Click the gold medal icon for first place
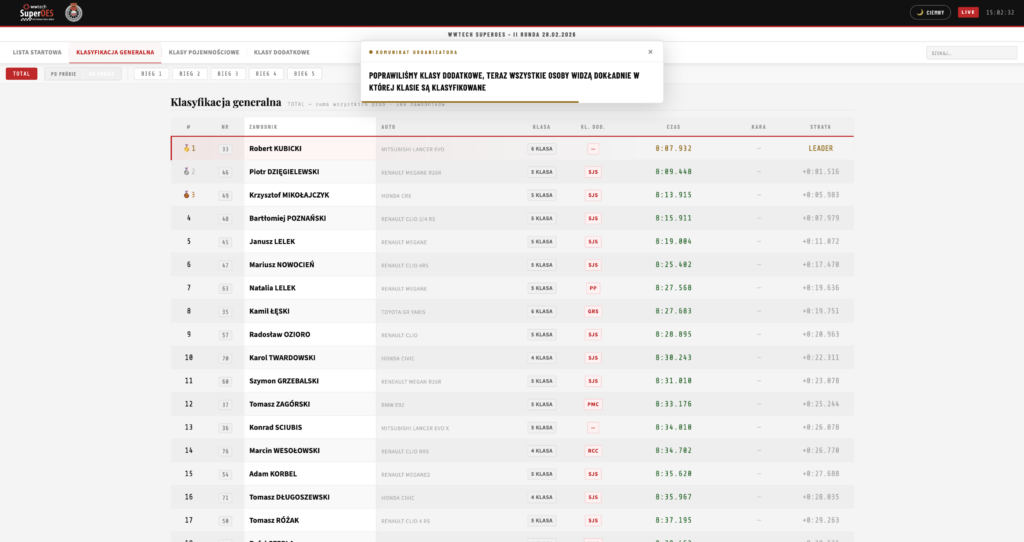The width and height of the screenshot is (1024, 542). 186,149
